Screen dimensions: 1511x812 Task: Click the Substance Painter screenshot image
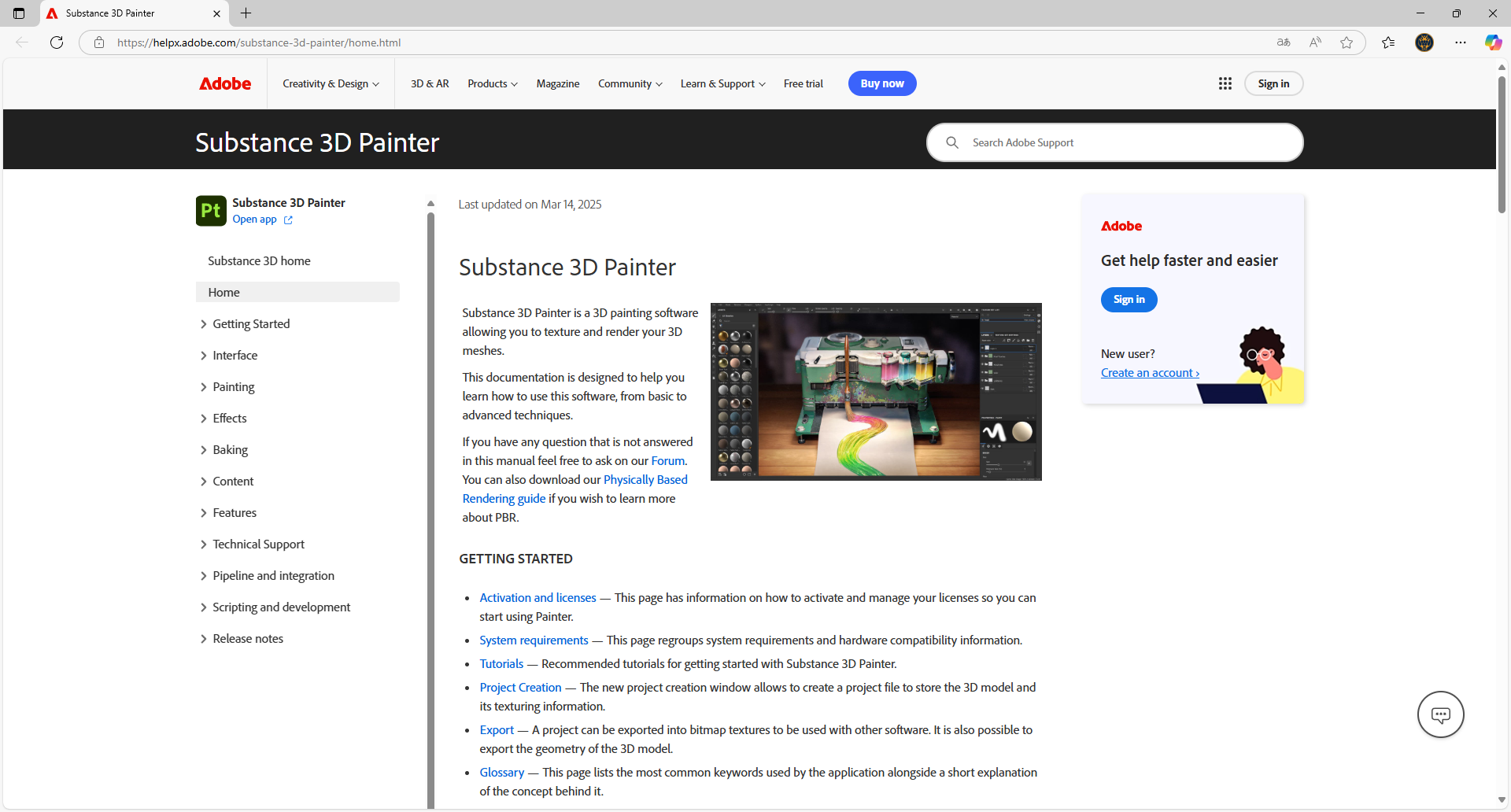pyautogui.click(x=876, y=392)
